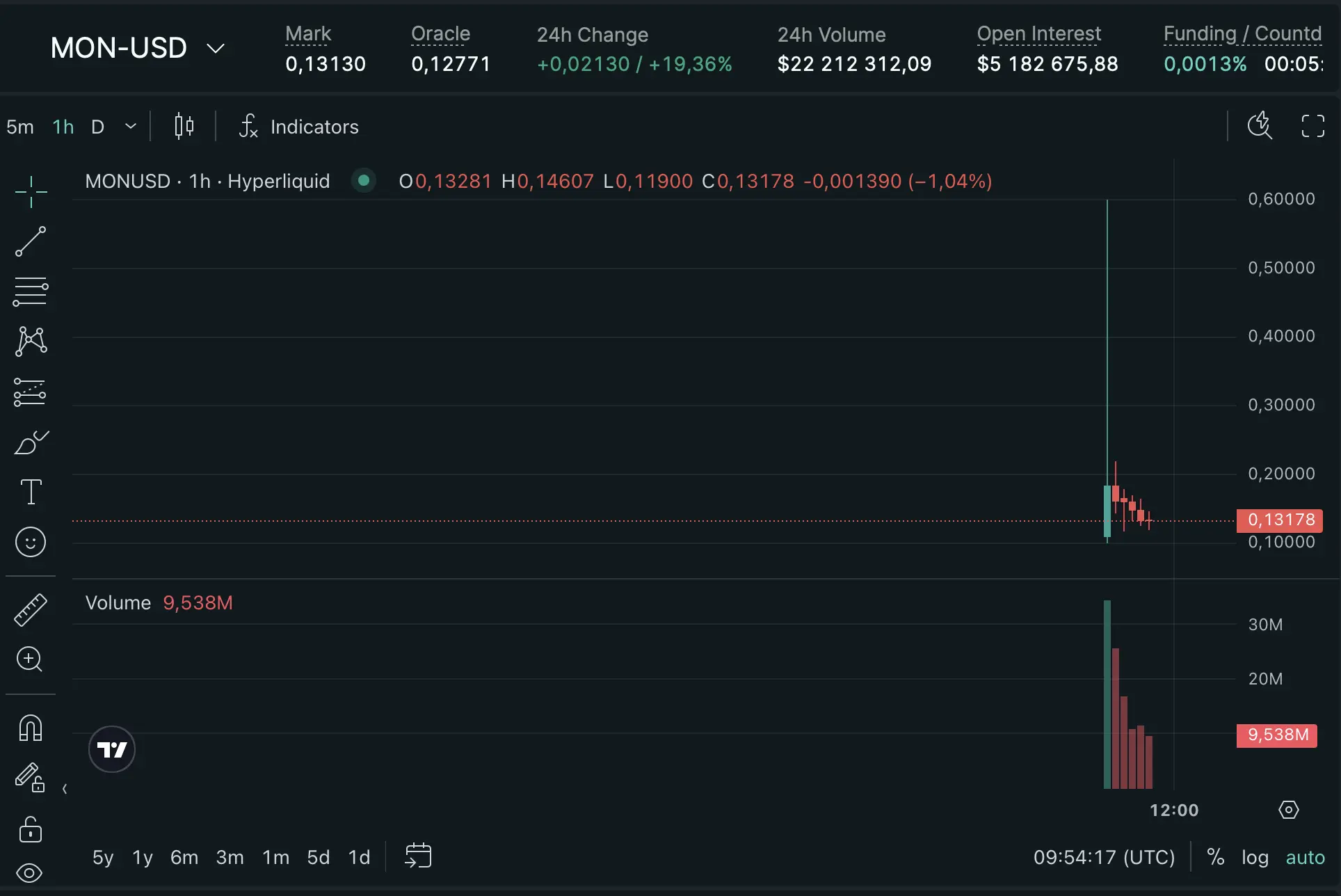Toggle auto scale for chart
1341x896 pixels.
[x=1305, y=857]
